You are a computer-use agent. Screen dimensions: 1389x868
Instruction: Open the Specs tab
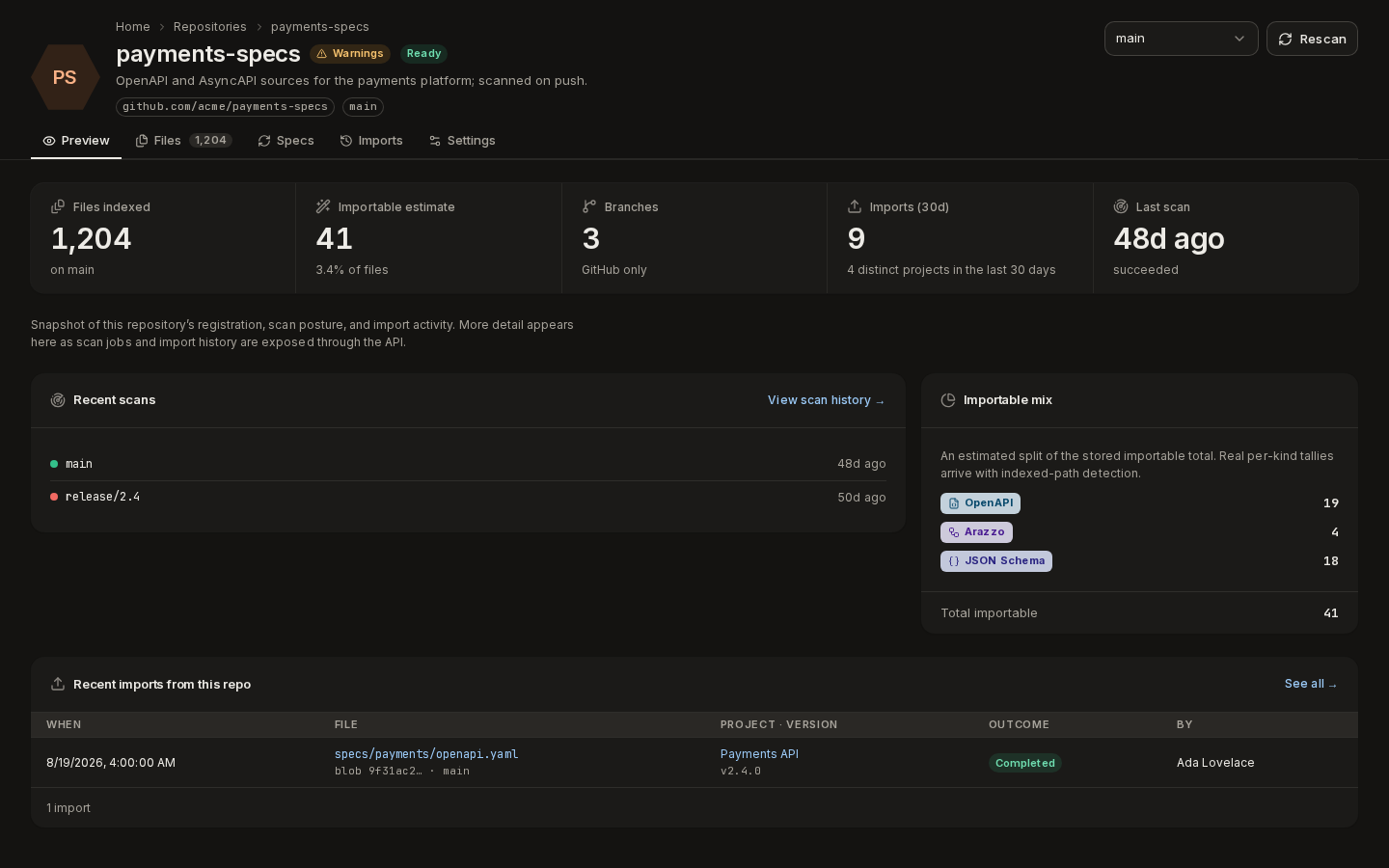[286, 141]
